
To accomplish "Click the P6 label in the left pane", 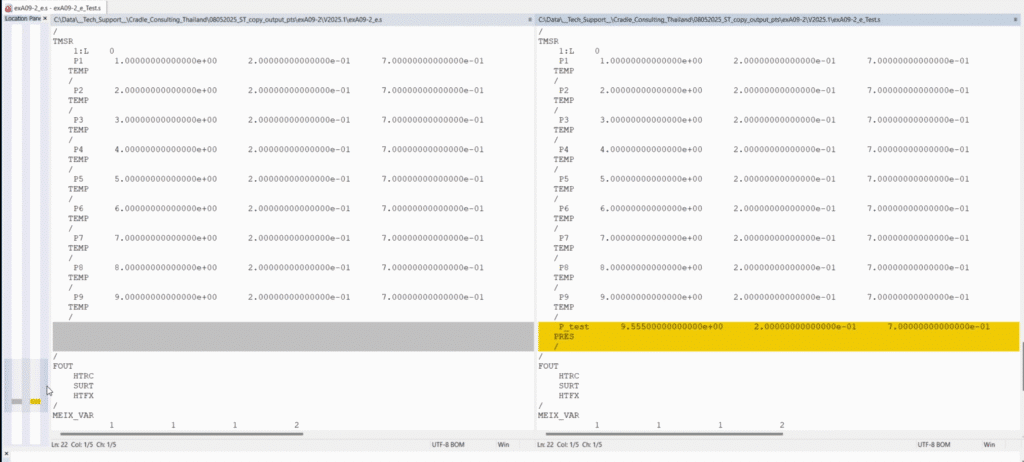I will [x=78, y=208].
